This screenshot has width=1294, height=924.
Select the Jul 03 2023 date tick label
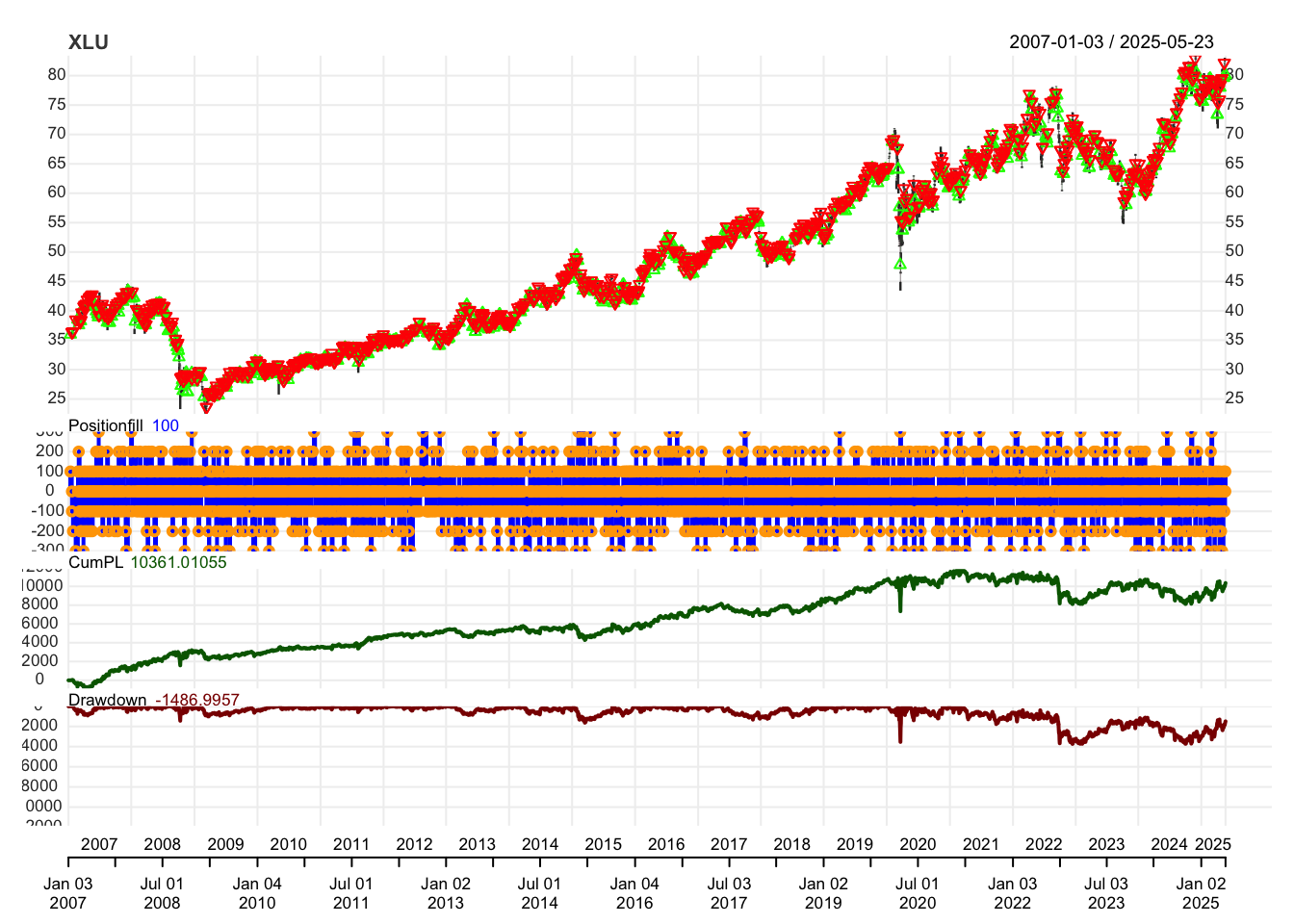coord(1106,893)
